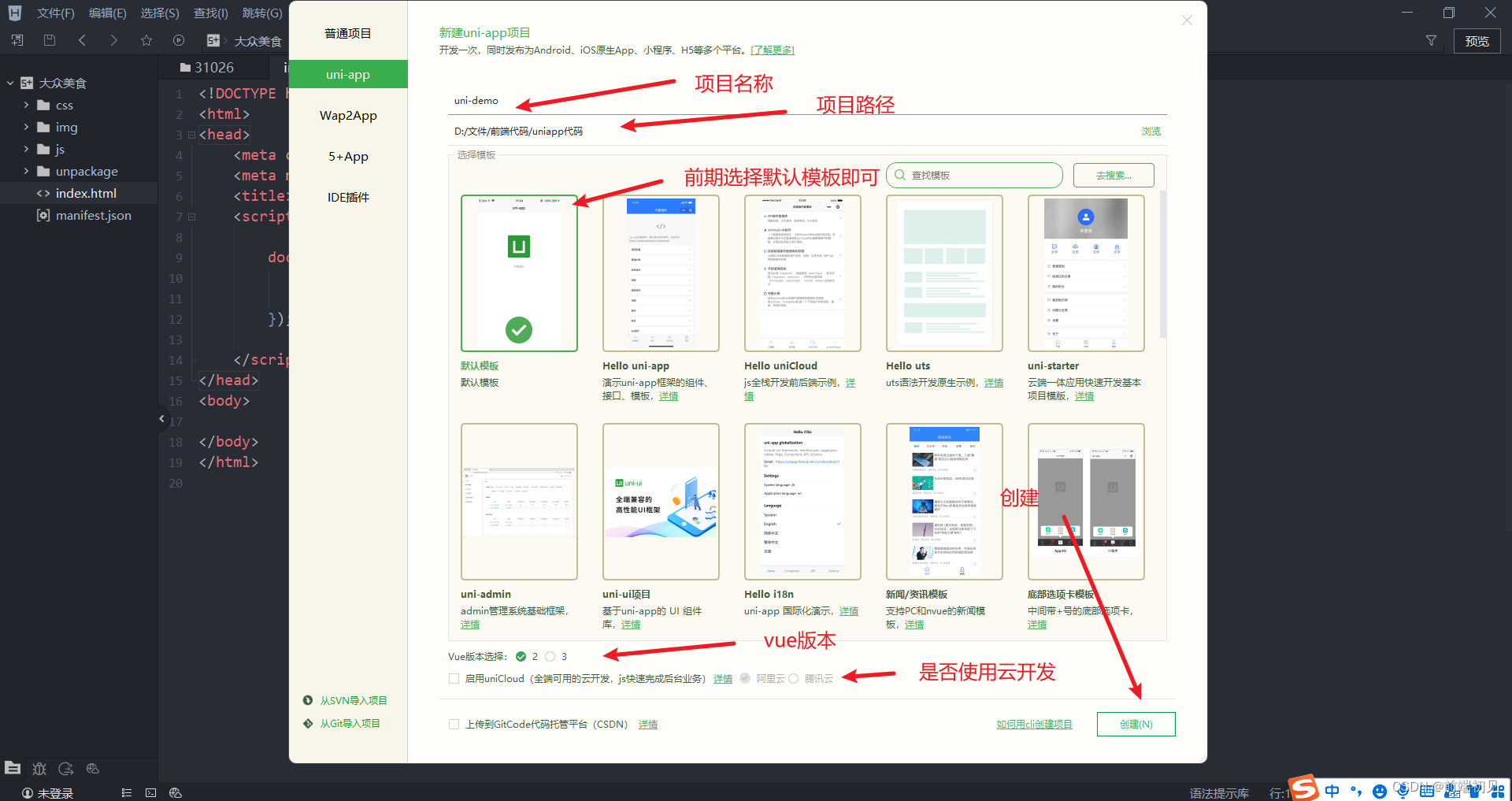This screenshot has width=1512, height=801.
Task: Click the status bar cloud globe icon
Action: click(x=176, y=793)
